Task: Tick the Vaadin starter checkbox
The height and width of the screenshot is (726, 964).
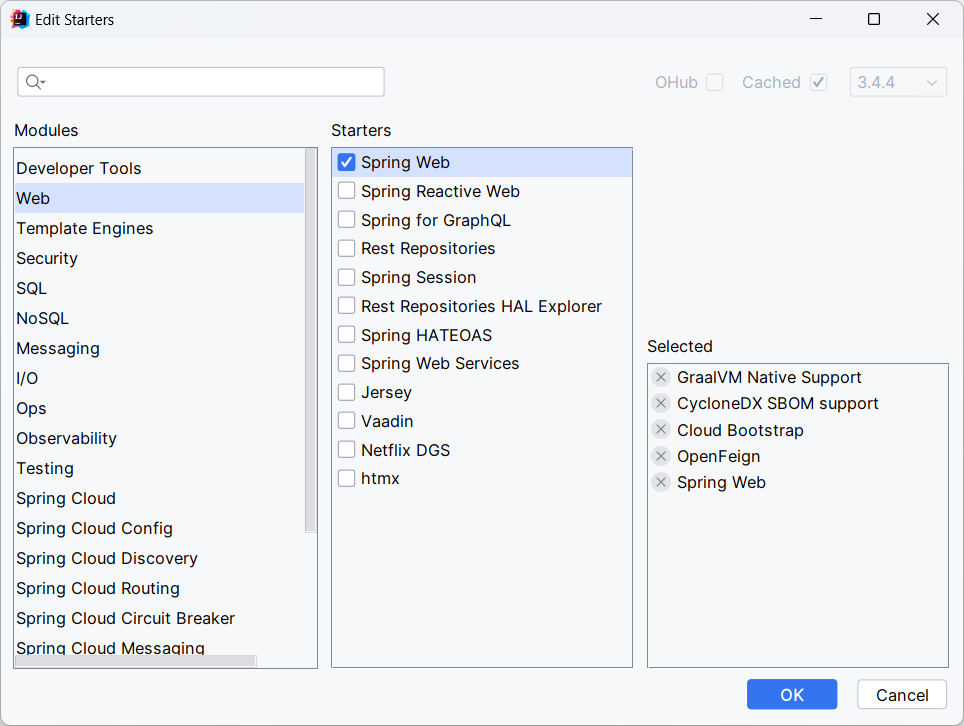Action: point(347,420)
